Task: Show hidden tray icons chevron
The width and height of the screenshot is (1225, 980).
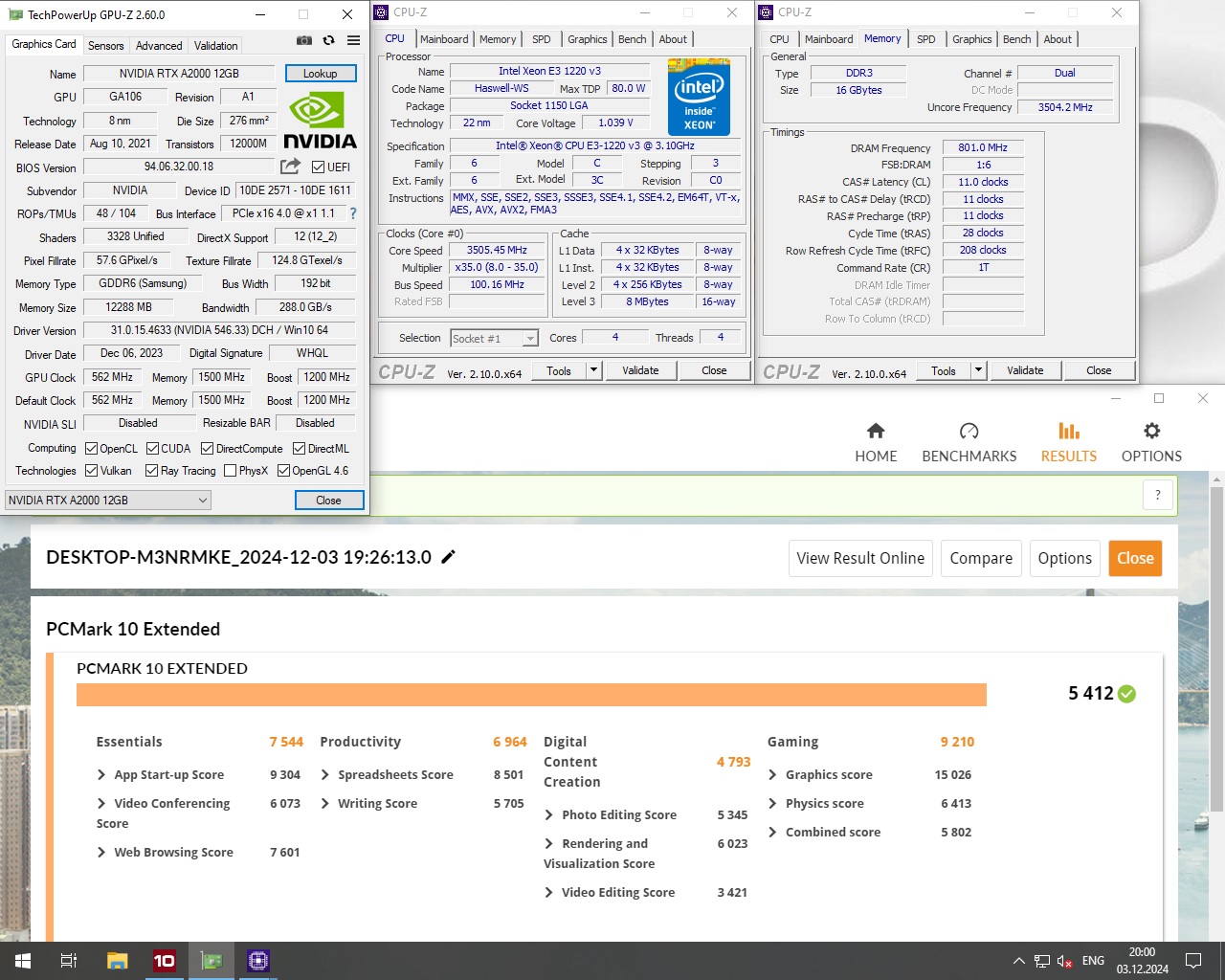Action: (1018, 961)
